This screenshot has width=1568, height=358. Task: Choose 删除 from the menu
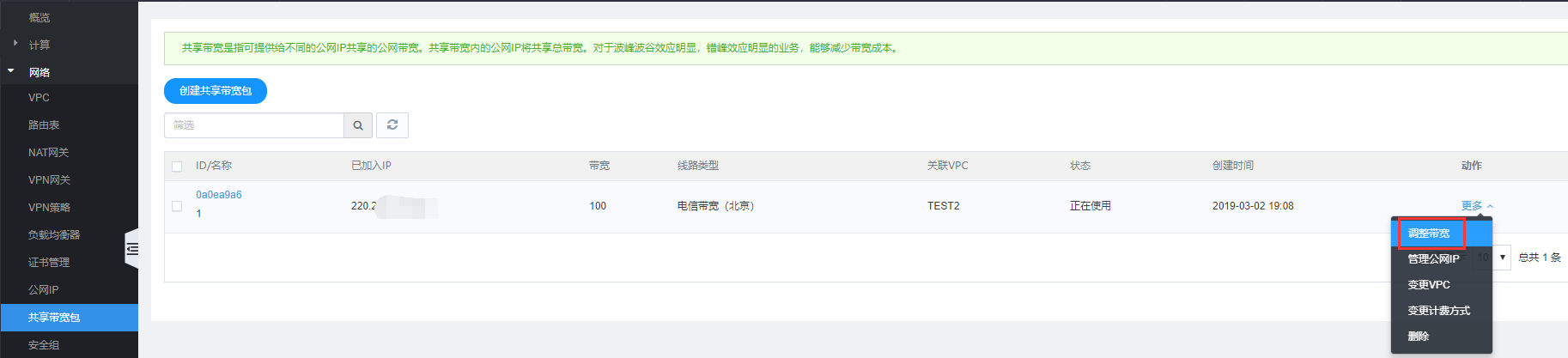pos(1442,337)
